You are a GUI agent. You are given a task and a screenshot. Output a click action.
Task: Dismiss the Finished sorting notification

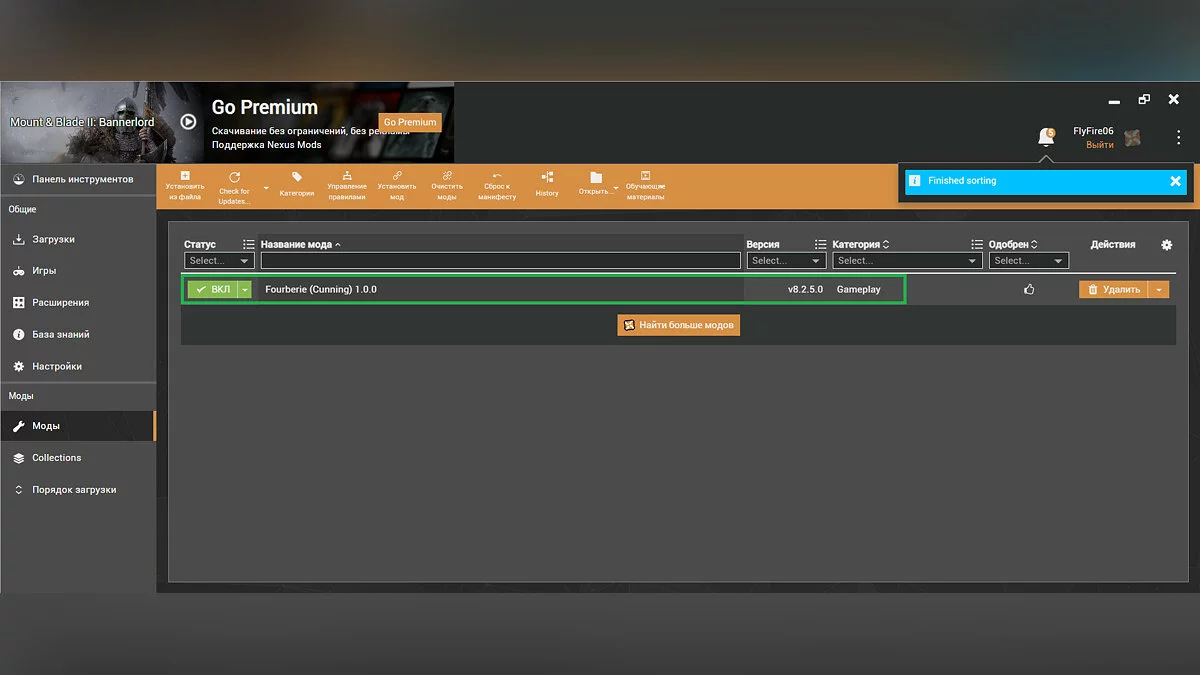1176,181
